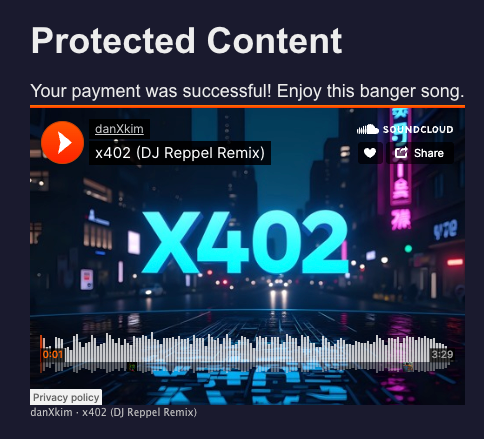Click the 3:29 duration label
484x439 pixels.
[x=442, y=354]
